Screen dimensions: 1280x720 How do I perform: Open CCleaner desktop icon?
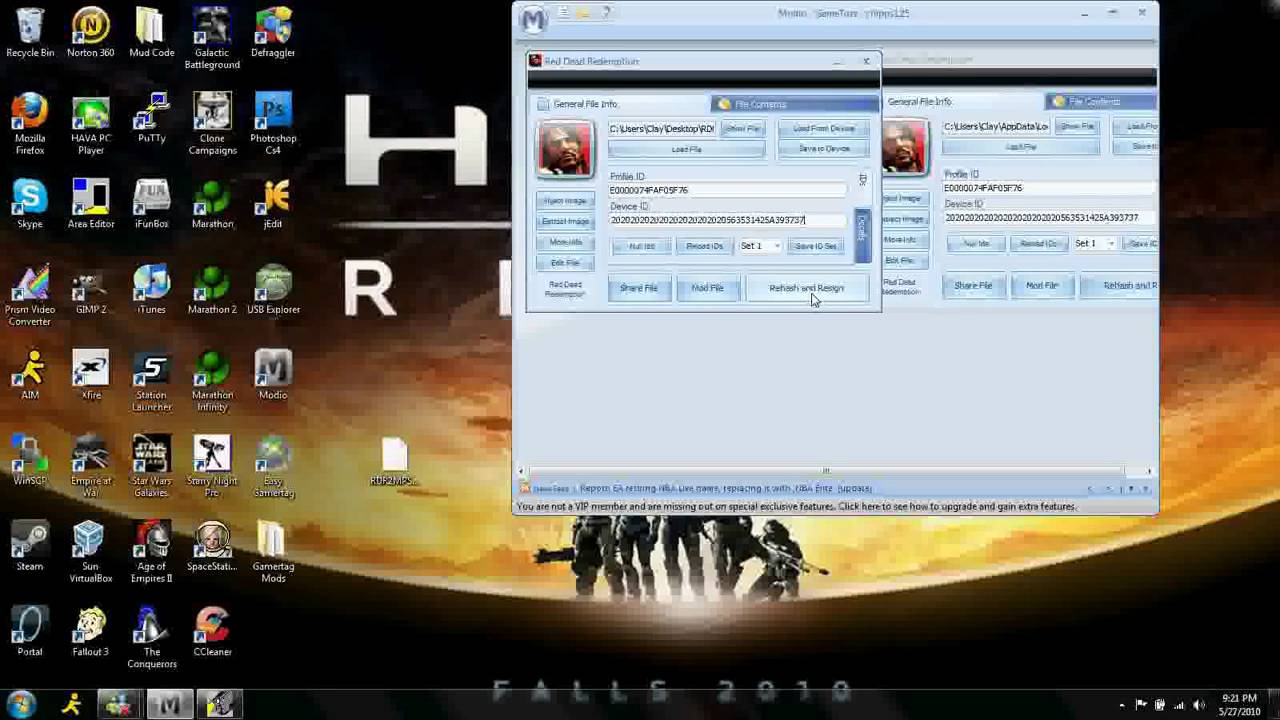(x=212, y=632)
